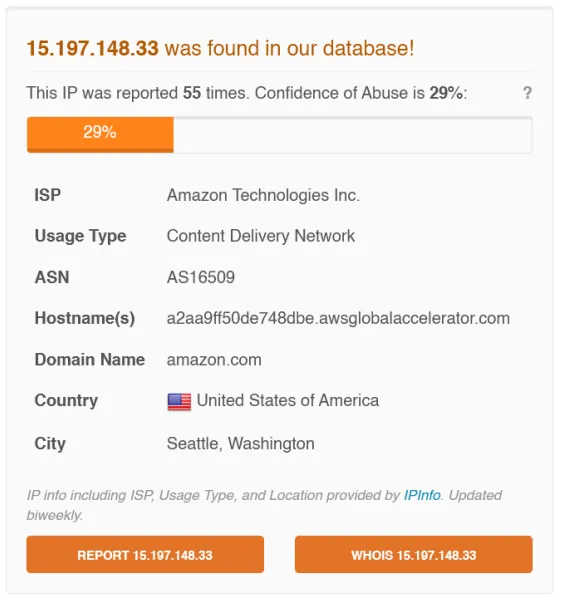Click the United States flag icon
Image resolution: width=561 pixels, height=600 pixels.
[x=179, y=402]
